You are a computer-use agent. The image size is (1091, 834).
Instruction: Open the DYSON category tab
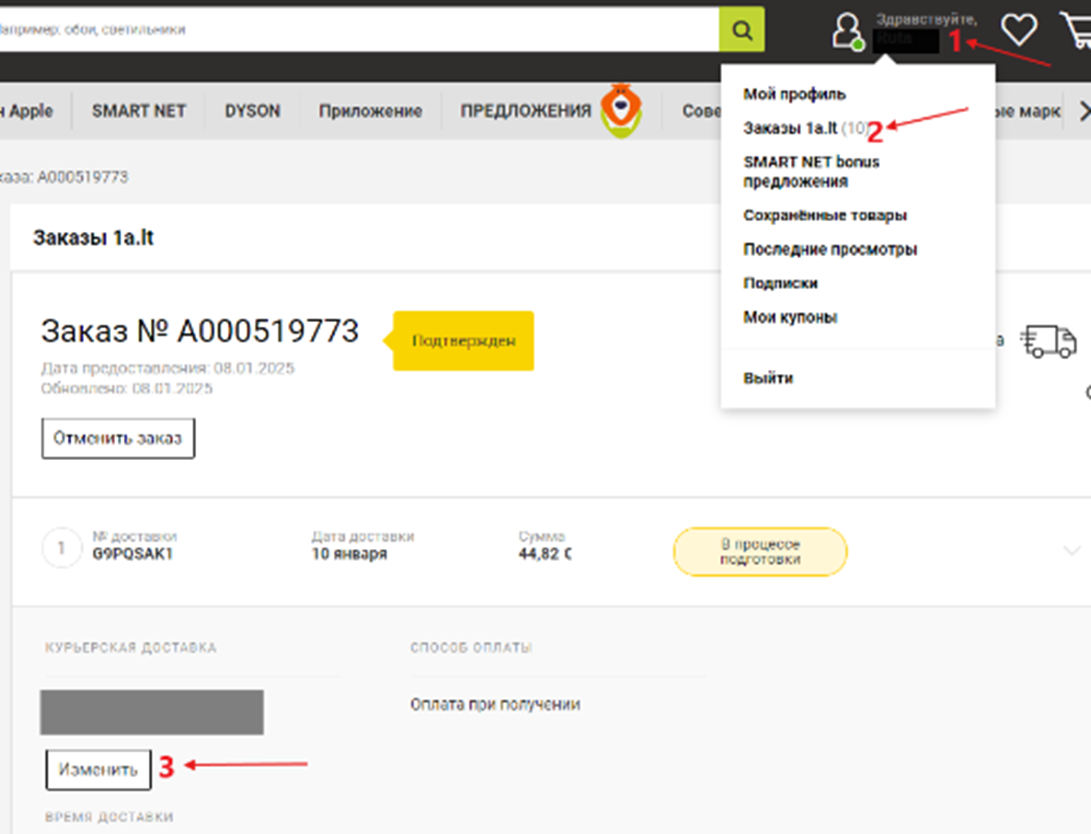252,111
